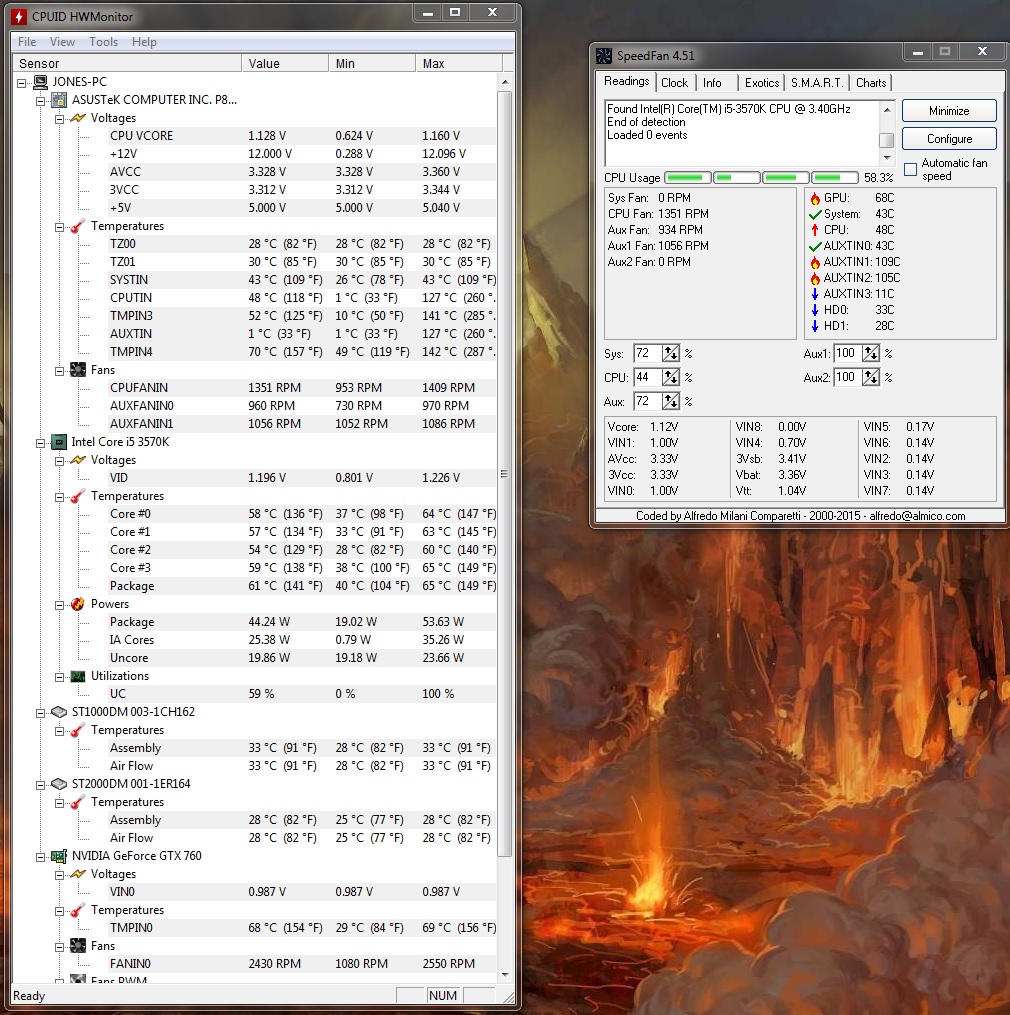The image size is (1010, 1015).
Task: Collapse the ASUSTeK COMPUTER INC. node
Action: pos(40,101)
